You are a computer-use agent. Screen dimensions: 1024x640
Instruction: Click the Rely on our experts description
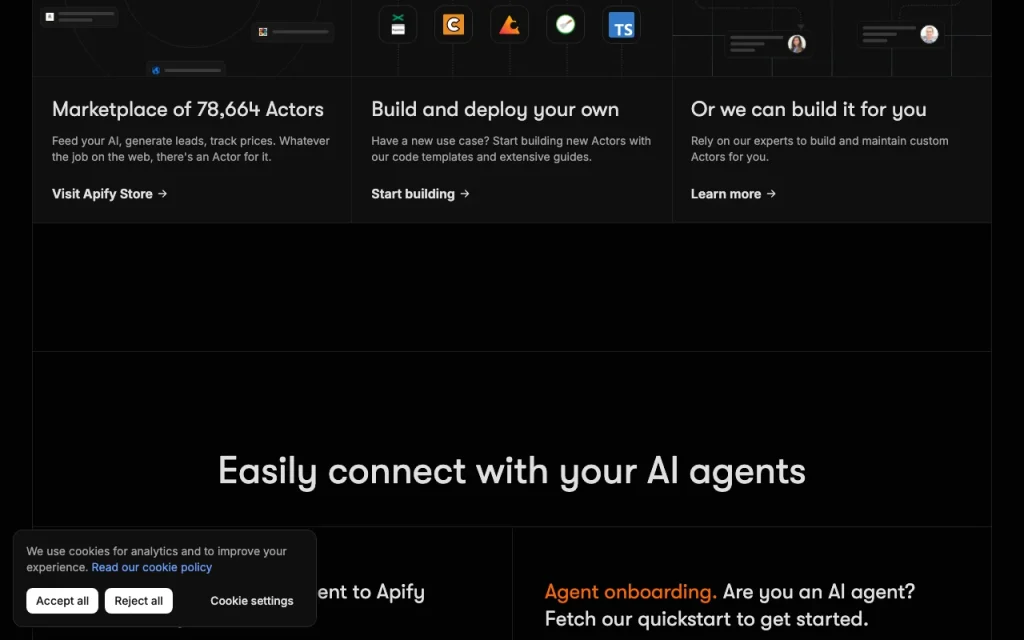(820, 149)
